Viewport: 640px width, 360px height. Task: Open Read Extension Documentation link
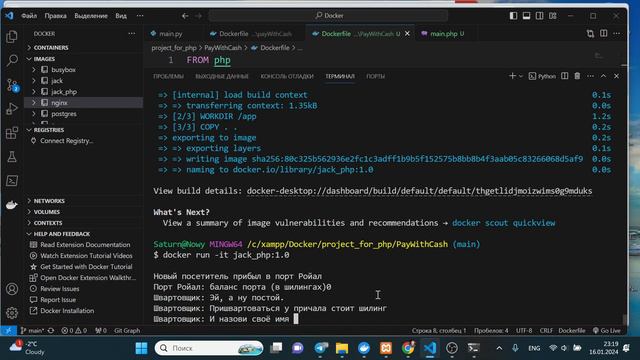[85, 245]
